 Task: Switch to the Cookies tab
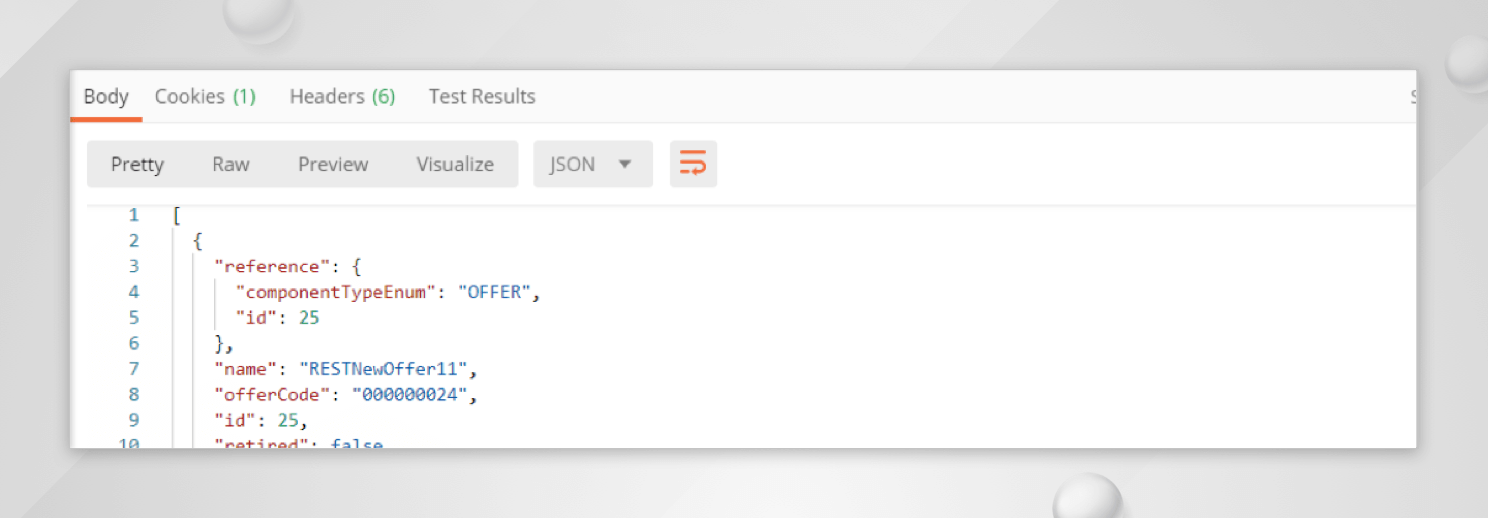click(x=205, y=97)
